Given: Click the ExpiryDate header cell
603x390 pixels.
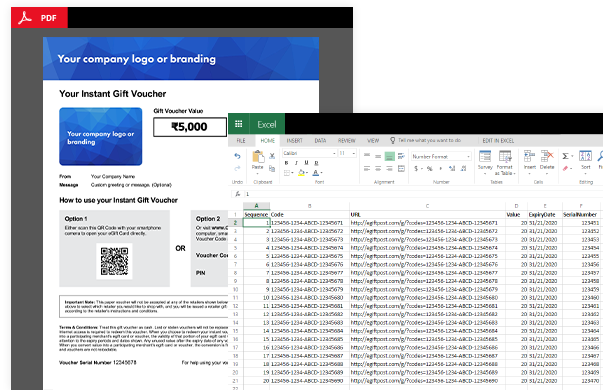Looking at the screenshot, I should pos(545,215).
